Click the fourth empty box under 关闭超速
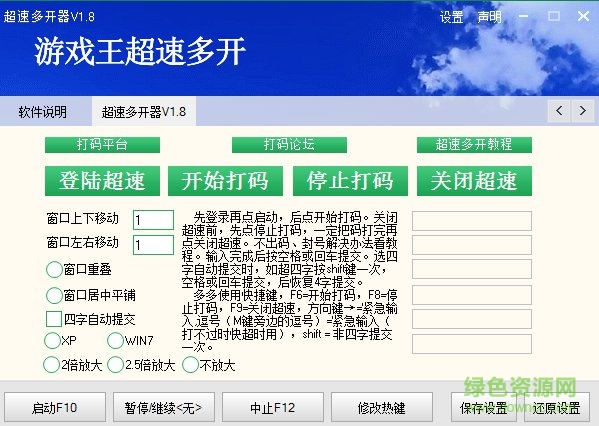The width and height of the screenshot is (599, 426). 472,295
